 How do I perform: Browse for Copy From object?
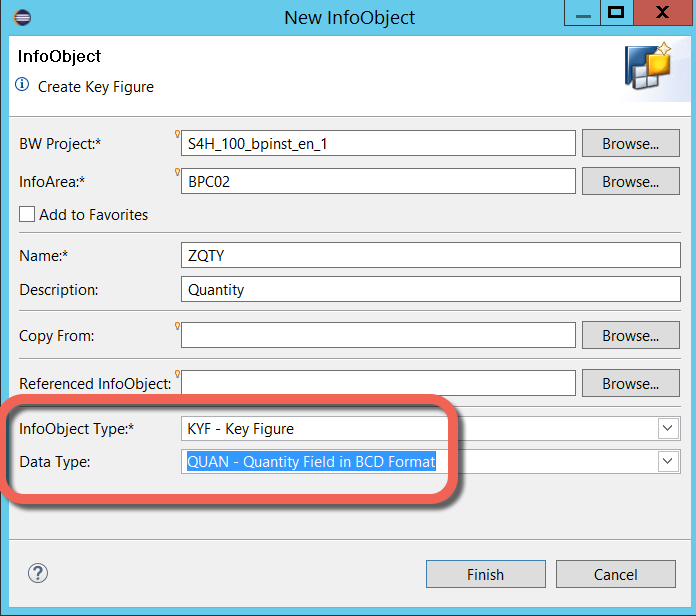[630, 336]
